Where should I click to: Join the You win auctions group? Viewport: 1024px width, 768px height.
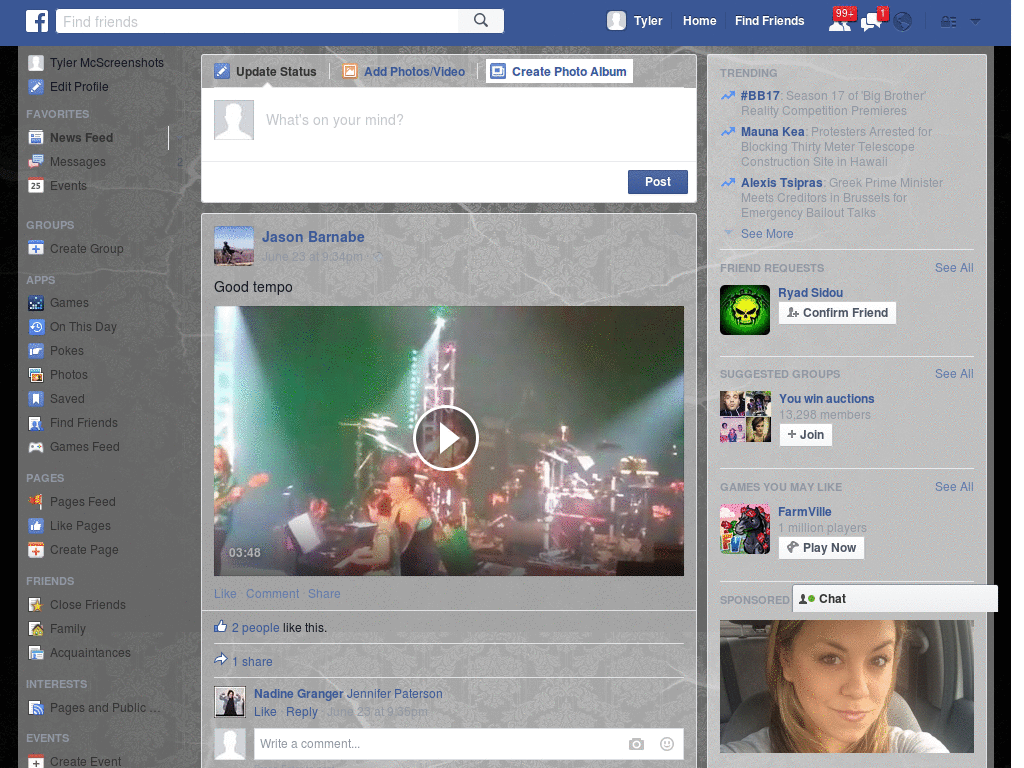click(805, 435)
